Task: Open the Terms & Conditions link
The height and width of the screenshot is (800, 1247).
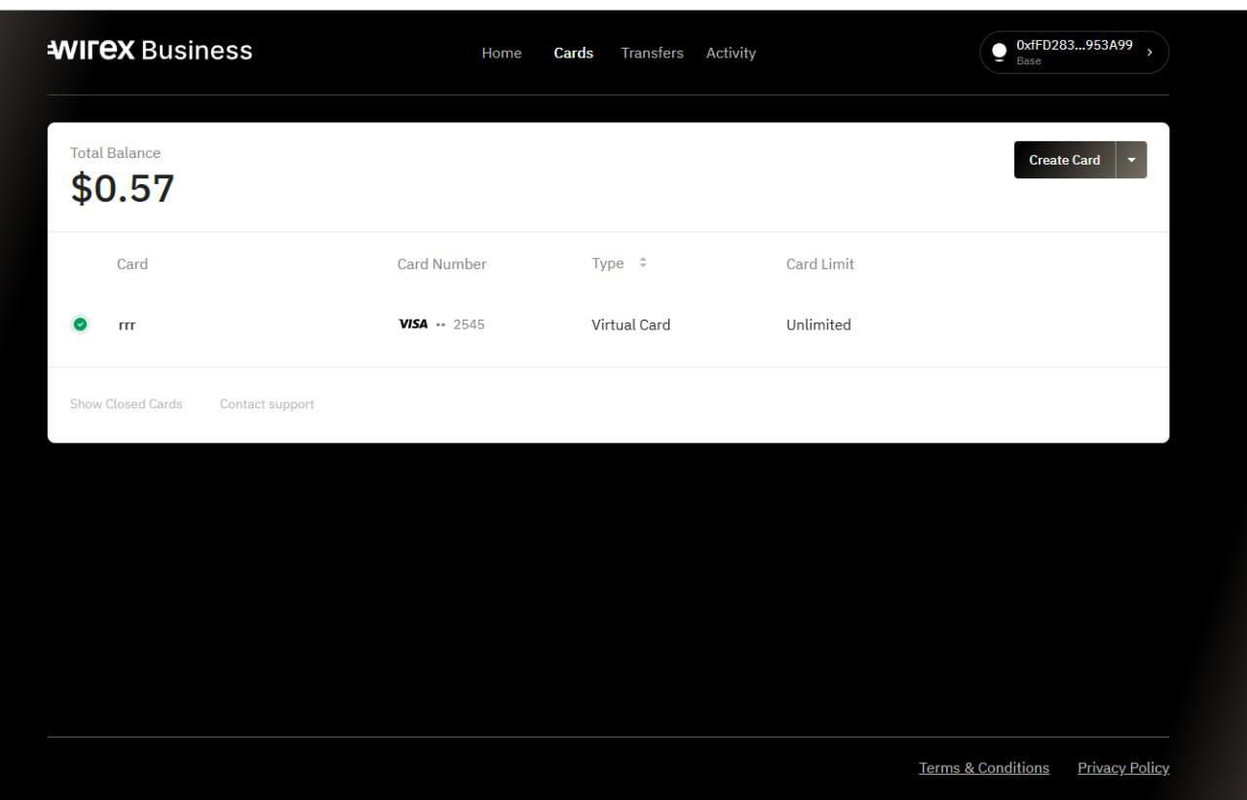Action: pyautogui.click(x=984, y=768)
